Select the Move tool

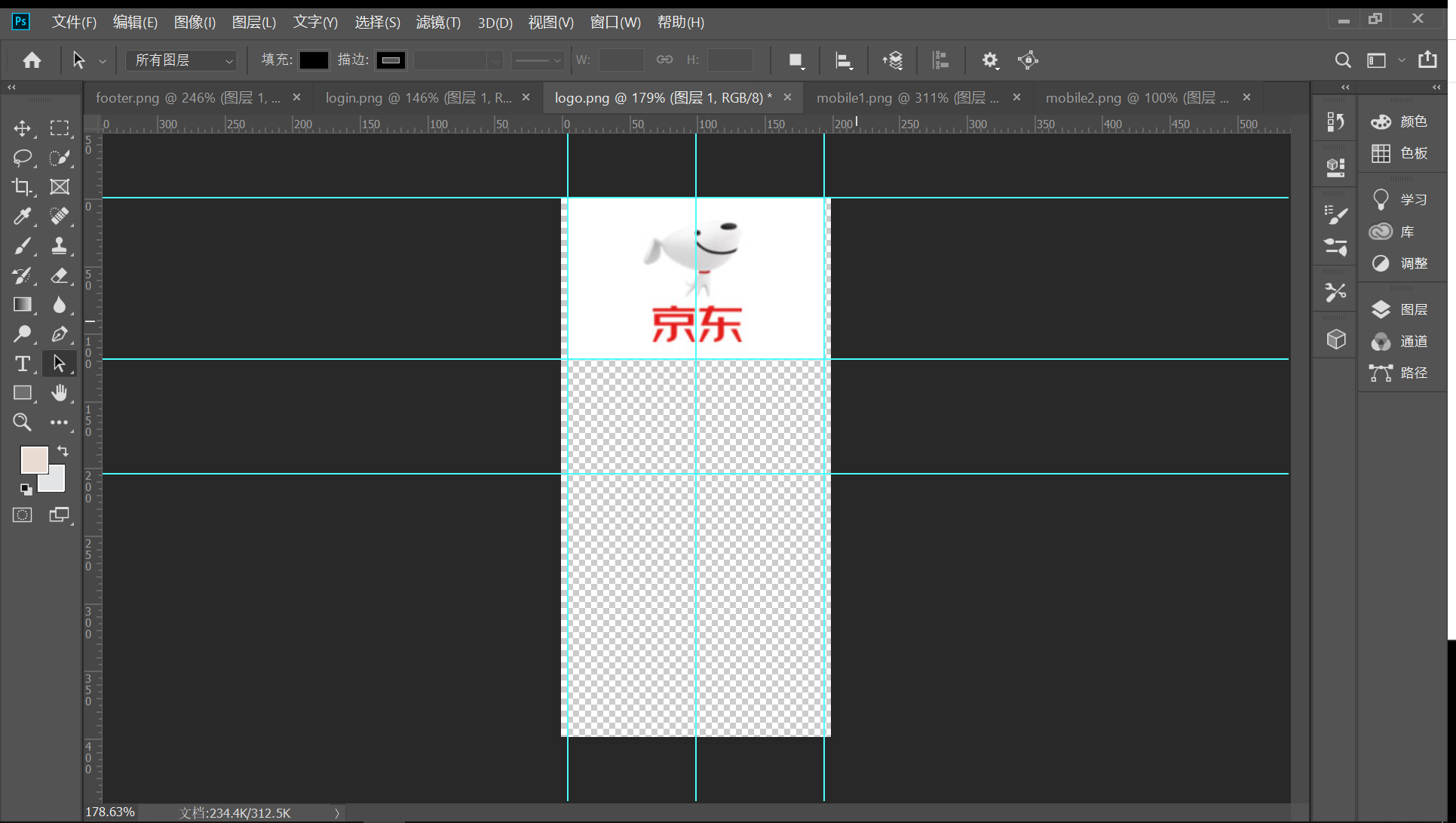point(23,127)
